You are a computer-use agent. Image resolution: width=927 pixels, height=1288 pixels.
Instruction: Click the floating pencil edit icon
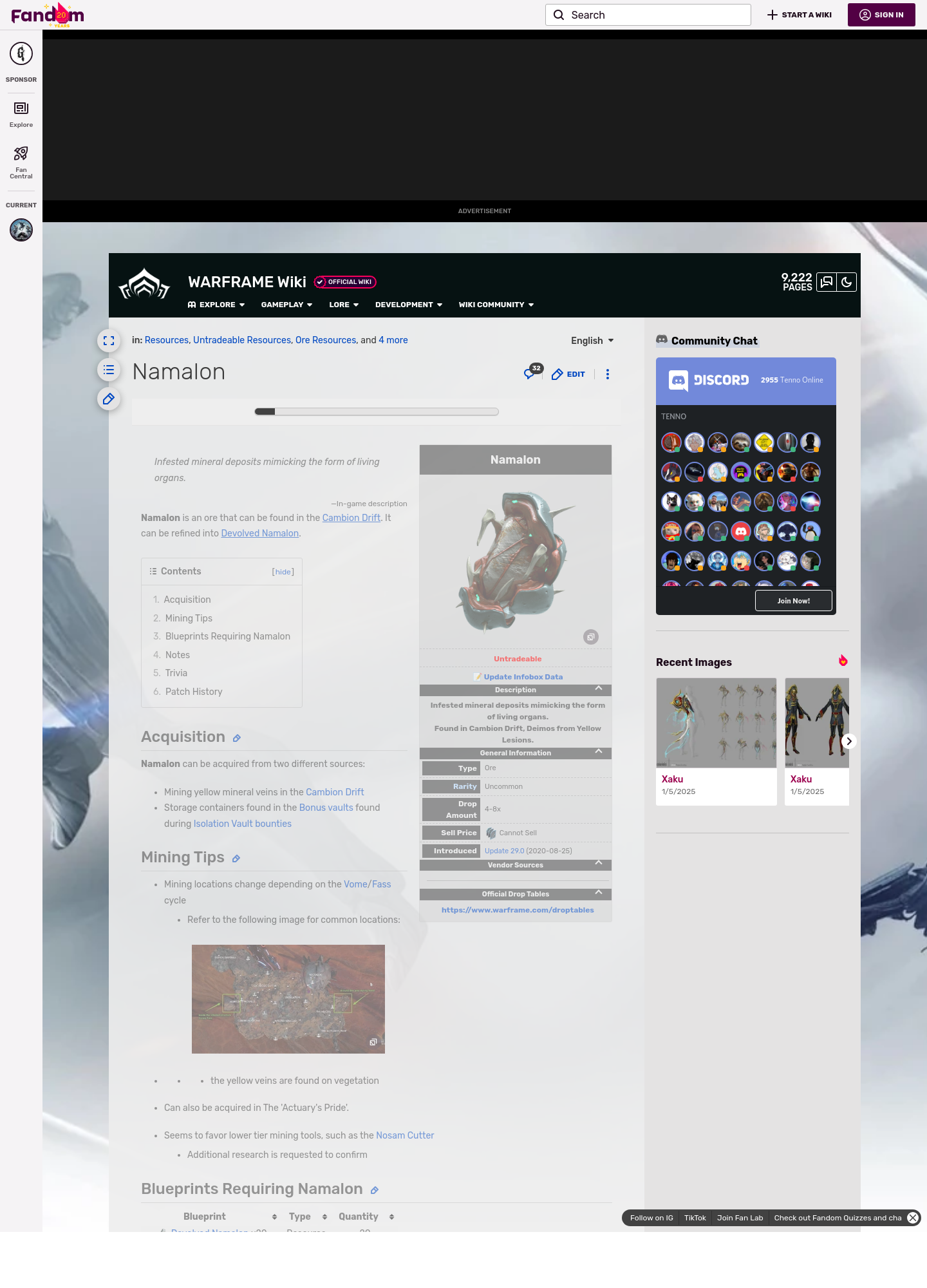(x=109, y=399)
